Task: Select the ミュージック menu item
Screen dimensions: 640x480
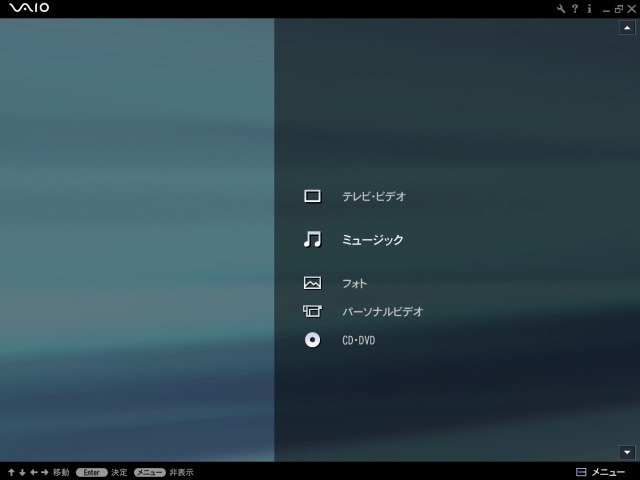Action: point(373,240)
